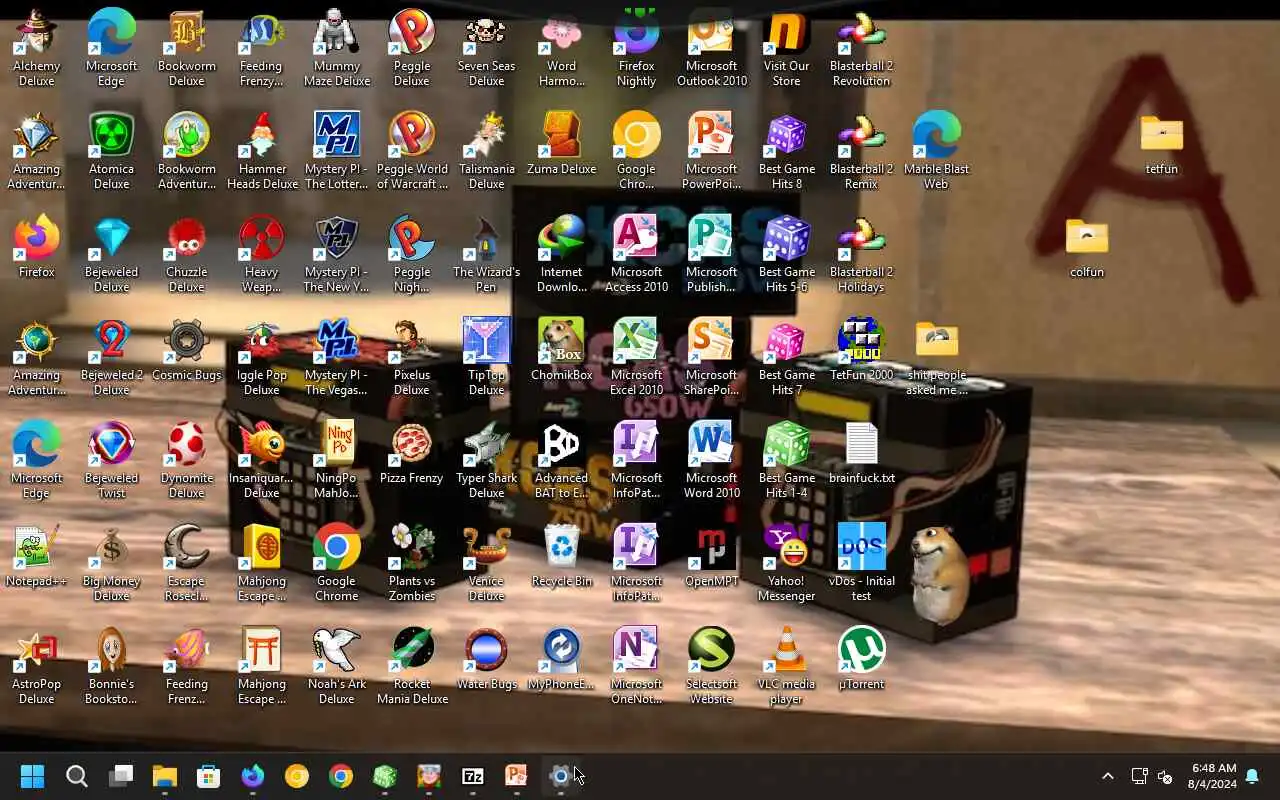Select the NingPo MahJong icon
The width and height of the screenshot is (1280, 800).
337,460
